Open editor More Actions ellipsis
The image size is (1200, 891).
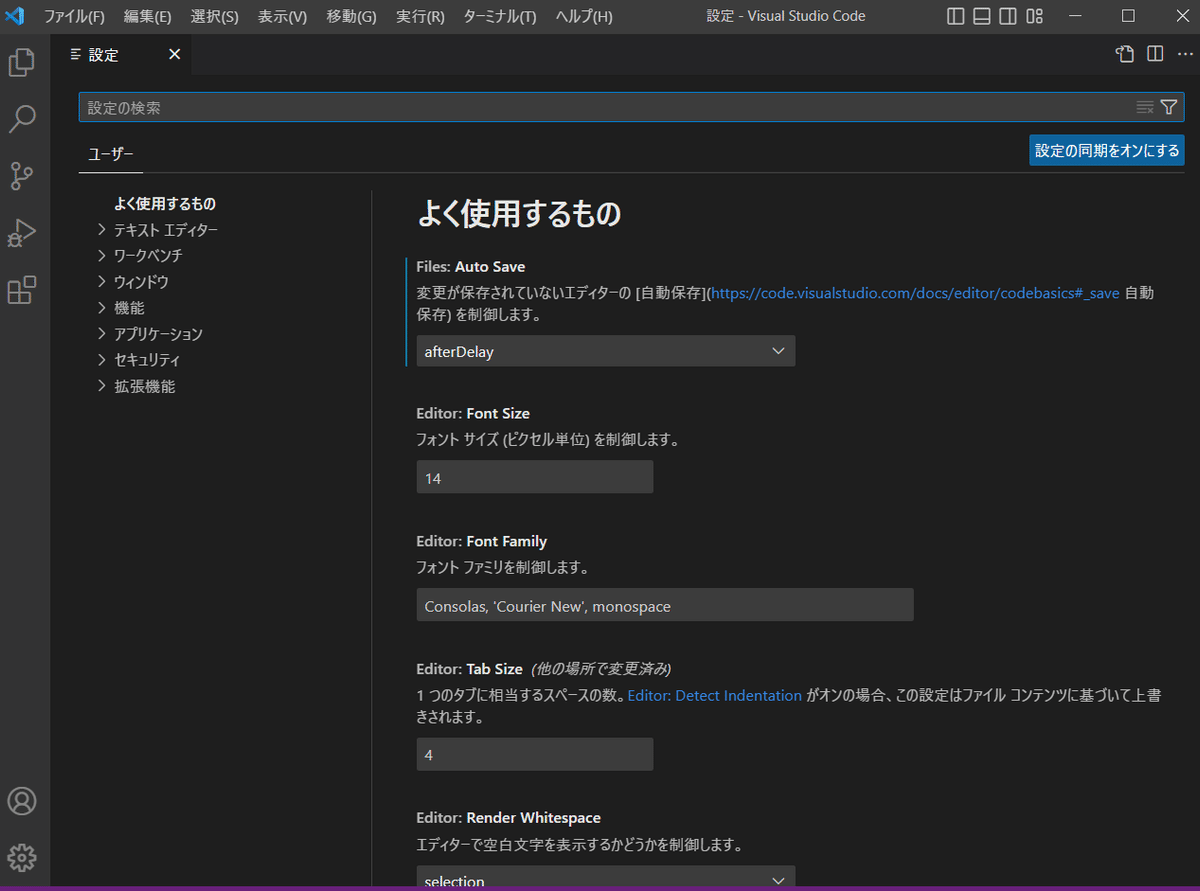(1184, 54)
